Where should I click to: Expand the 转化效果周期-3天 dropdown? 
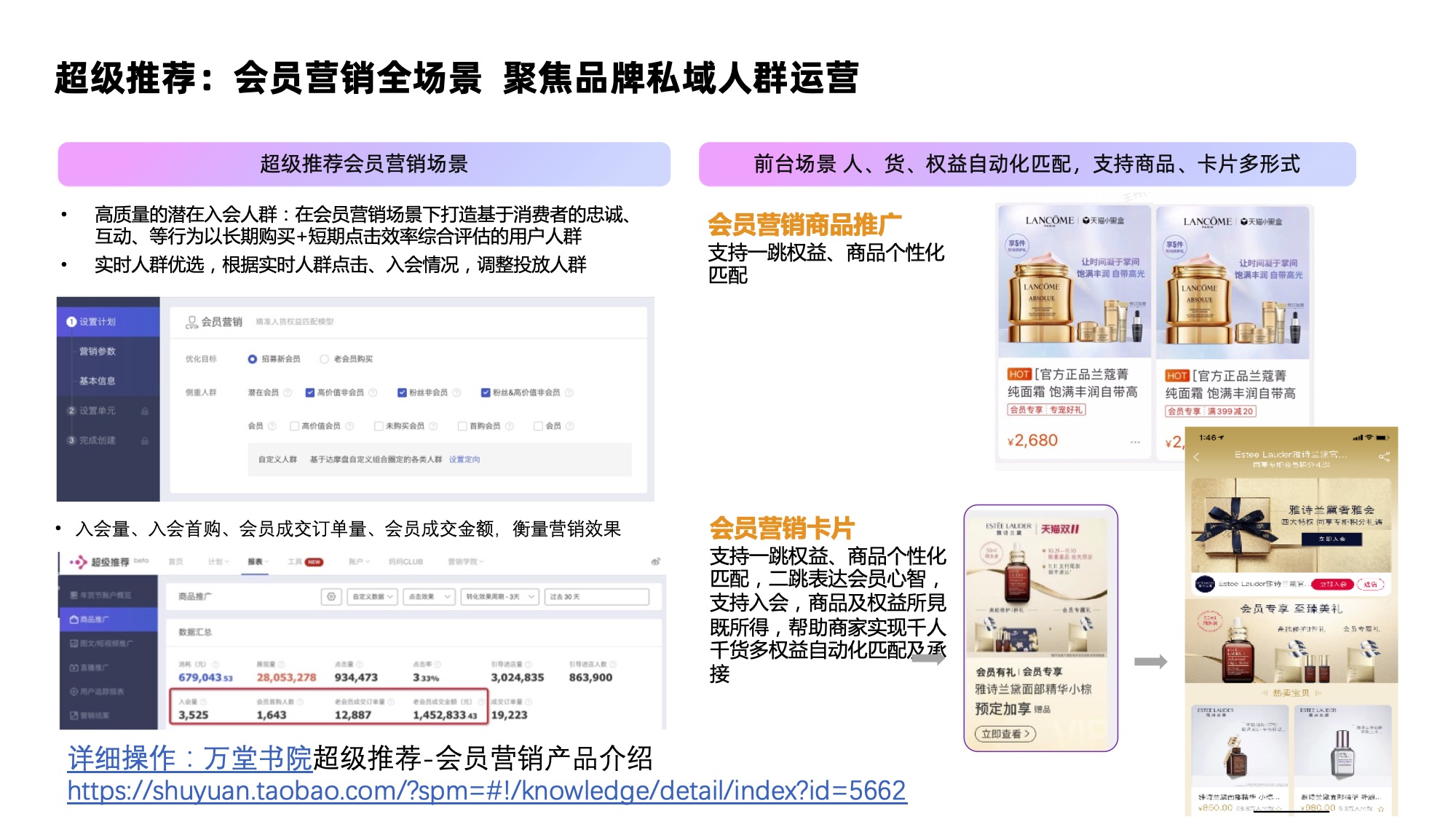pos(500,596)
